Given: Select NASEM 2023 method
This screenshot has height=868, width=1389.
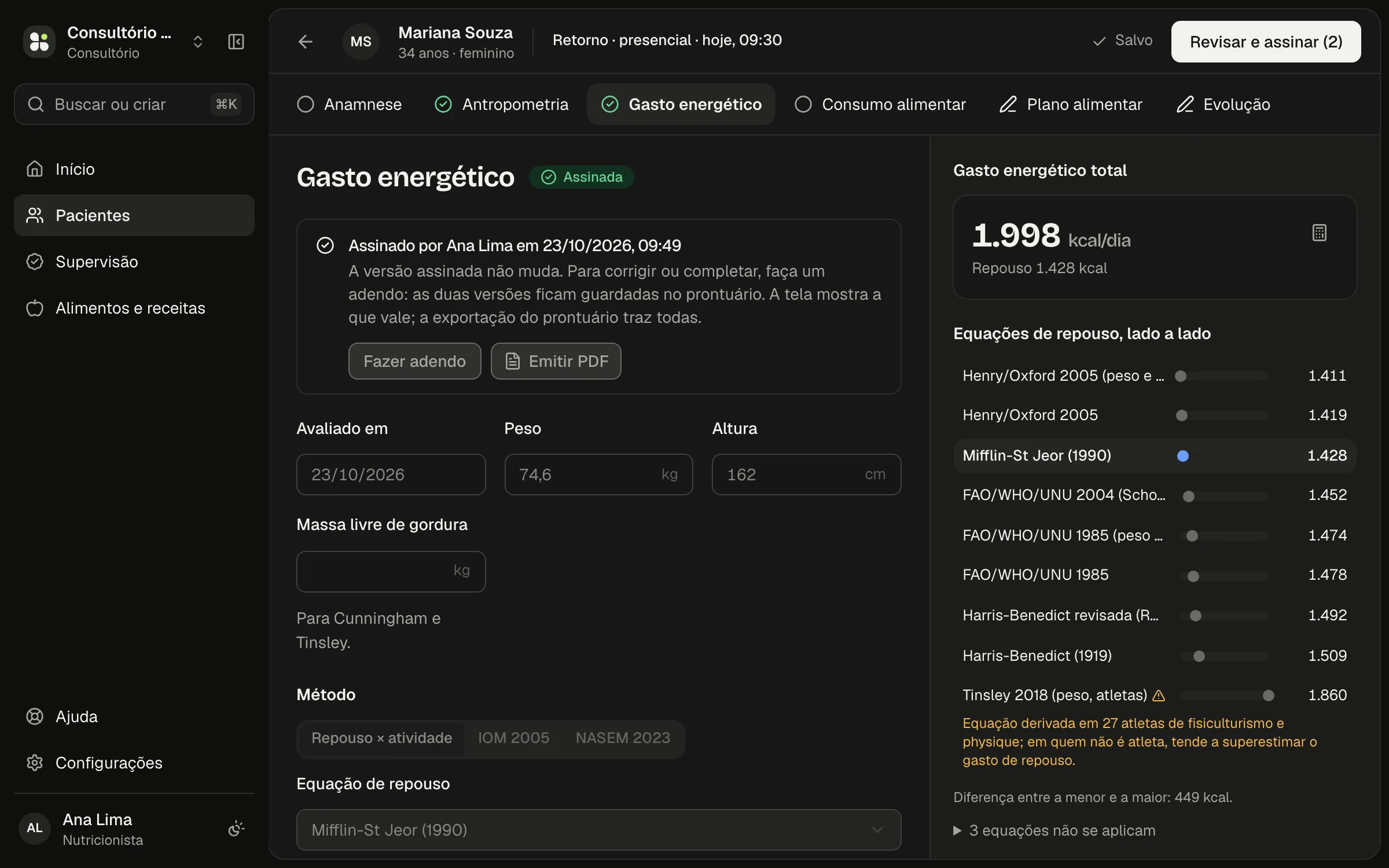Looking at the screenshot, I should 623,738.
